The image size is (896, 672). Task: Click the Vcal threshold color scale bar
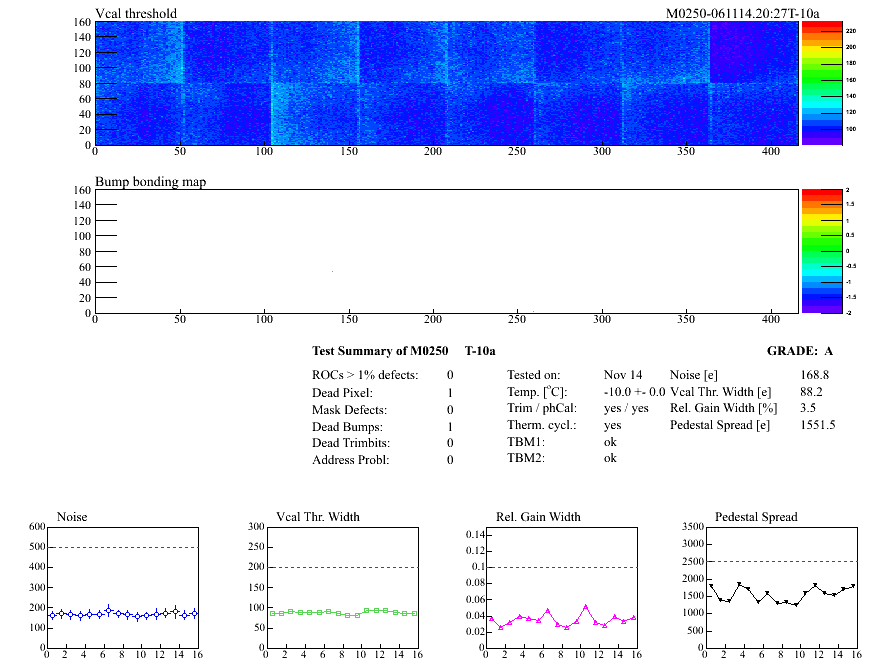[820, 83]
